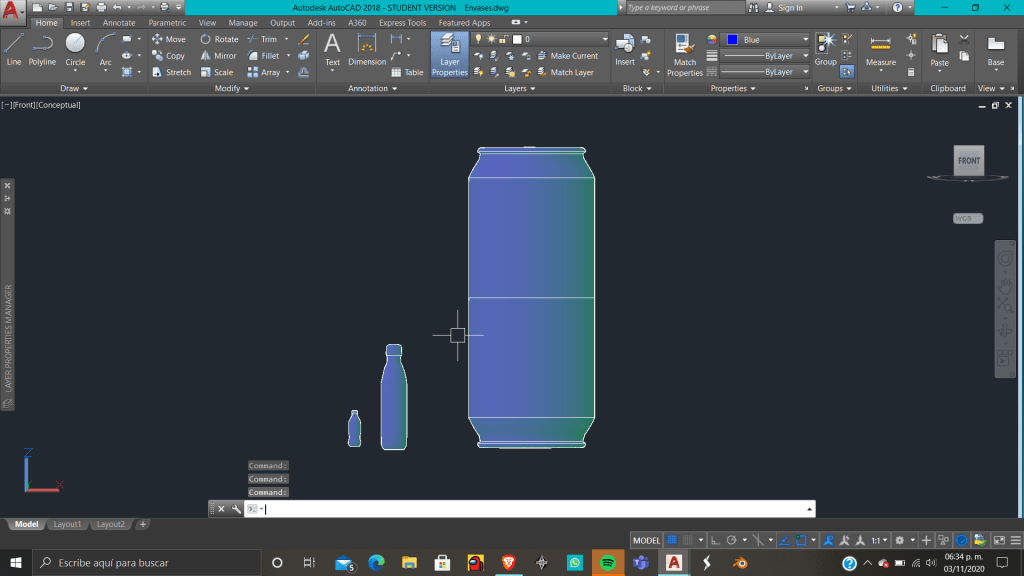Select the Line drawing tool

[14, 48]
